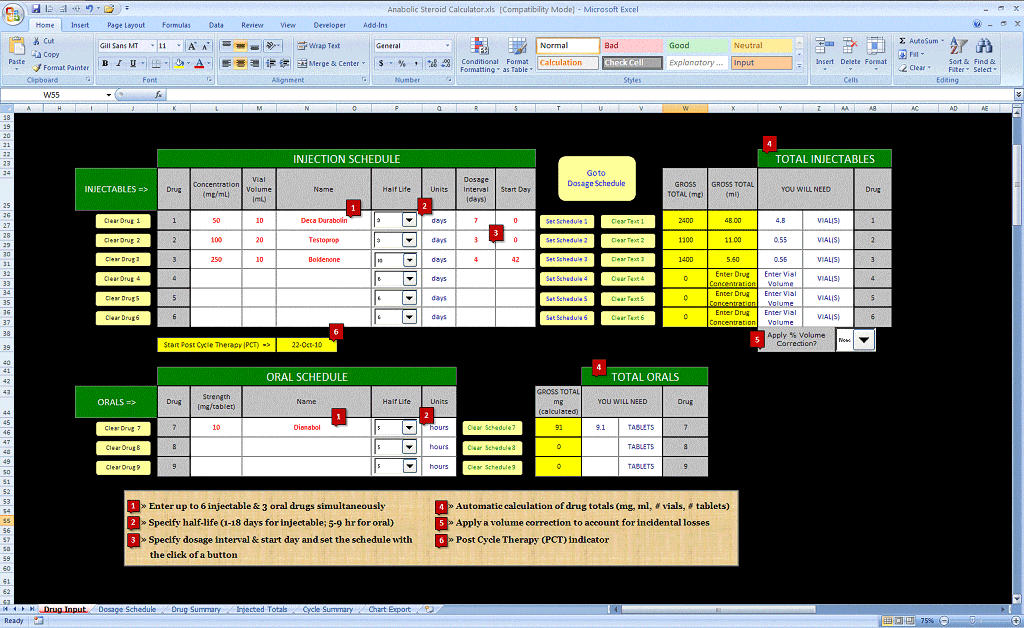
Task: Open the Page Layout ribbon tab
Action: [x=126, y=25]
